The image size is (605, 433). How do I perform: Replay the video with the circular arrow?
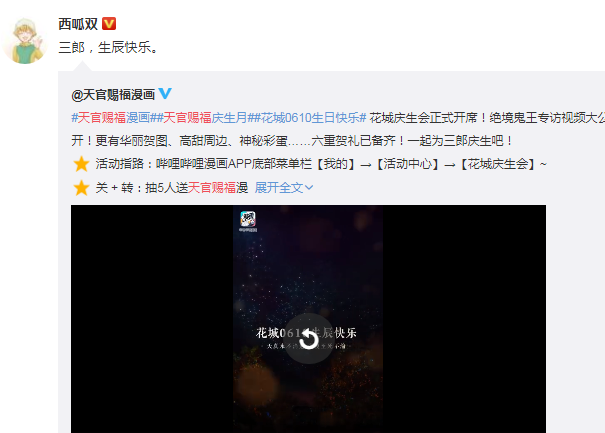click(x=308, y=338)
